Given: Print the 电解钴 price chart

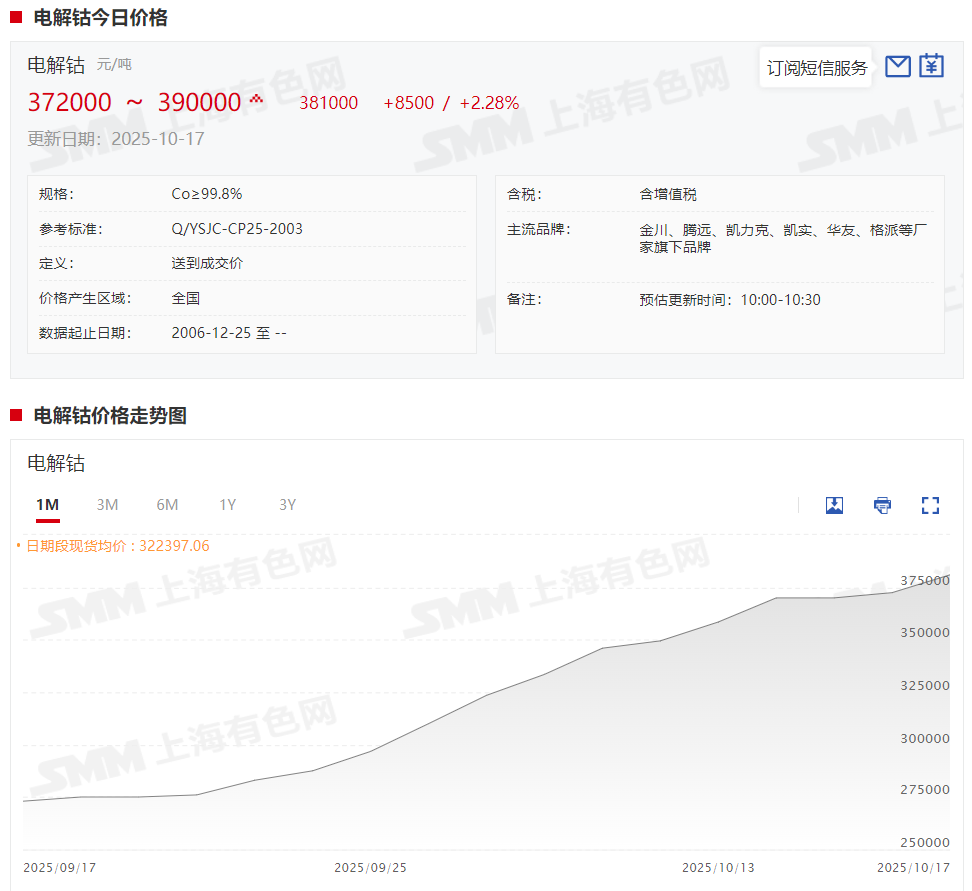Looking at the screenshot, I should coord(882,505).
